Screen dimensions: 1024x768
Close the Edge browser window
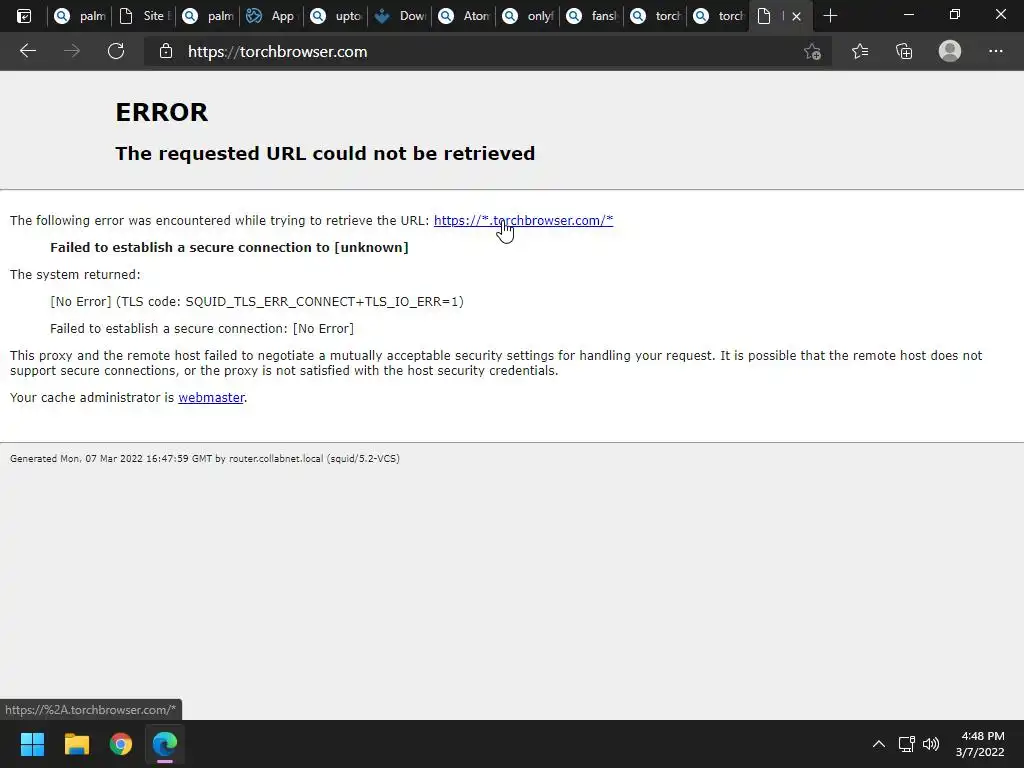(1000, 15)
